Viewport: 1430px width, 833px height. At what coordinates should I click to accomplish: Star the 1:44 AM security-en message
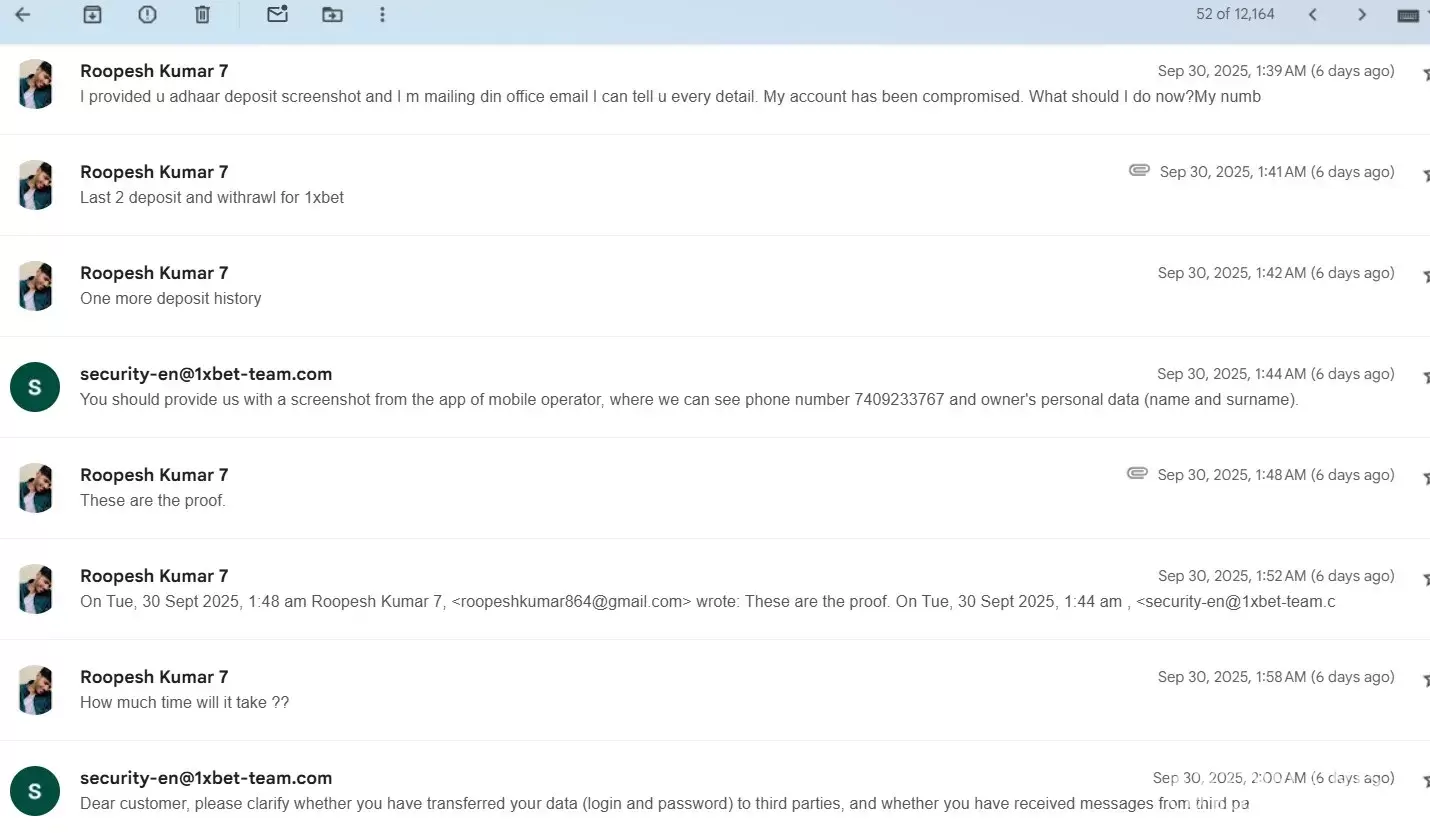[x=1424, y=376]
